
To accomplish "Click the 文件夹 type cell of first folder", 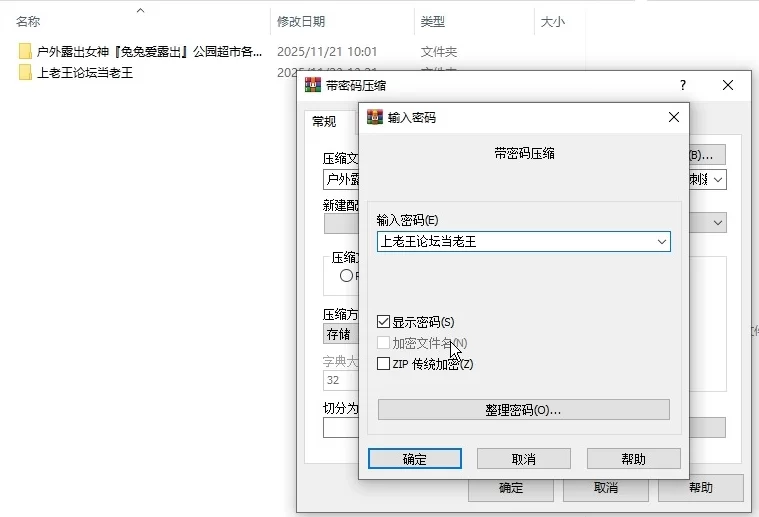I will [x=439, y=51].
